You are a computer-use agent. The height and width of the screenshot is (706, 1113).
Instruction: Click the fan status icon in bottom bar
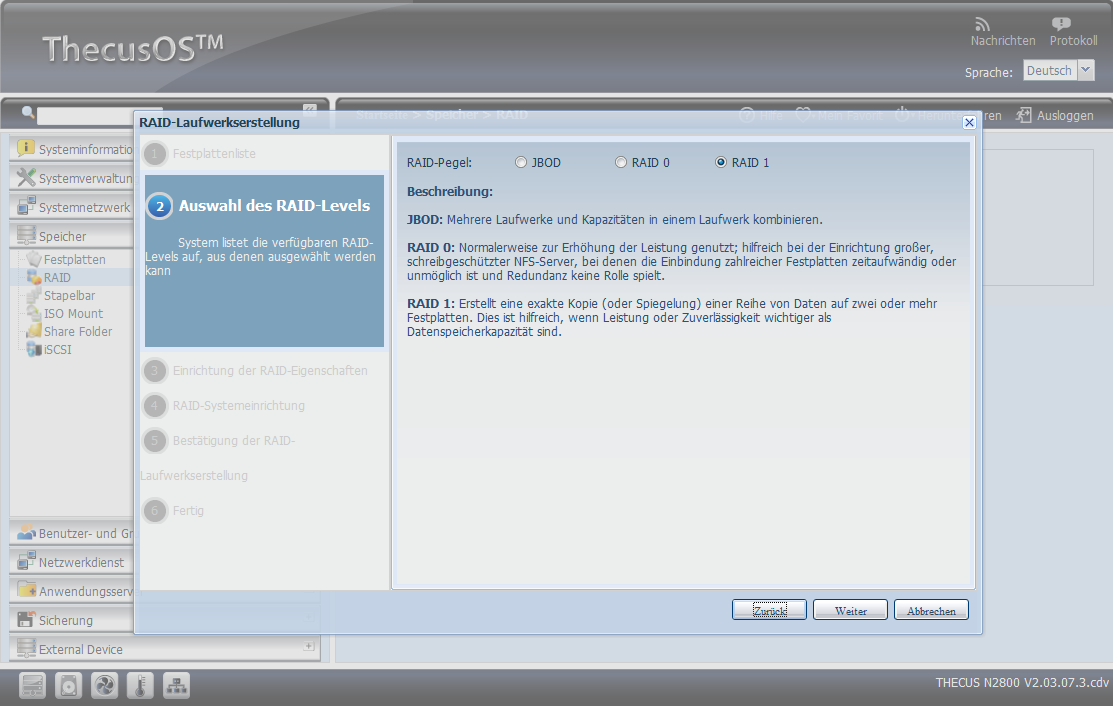(104, 685)
